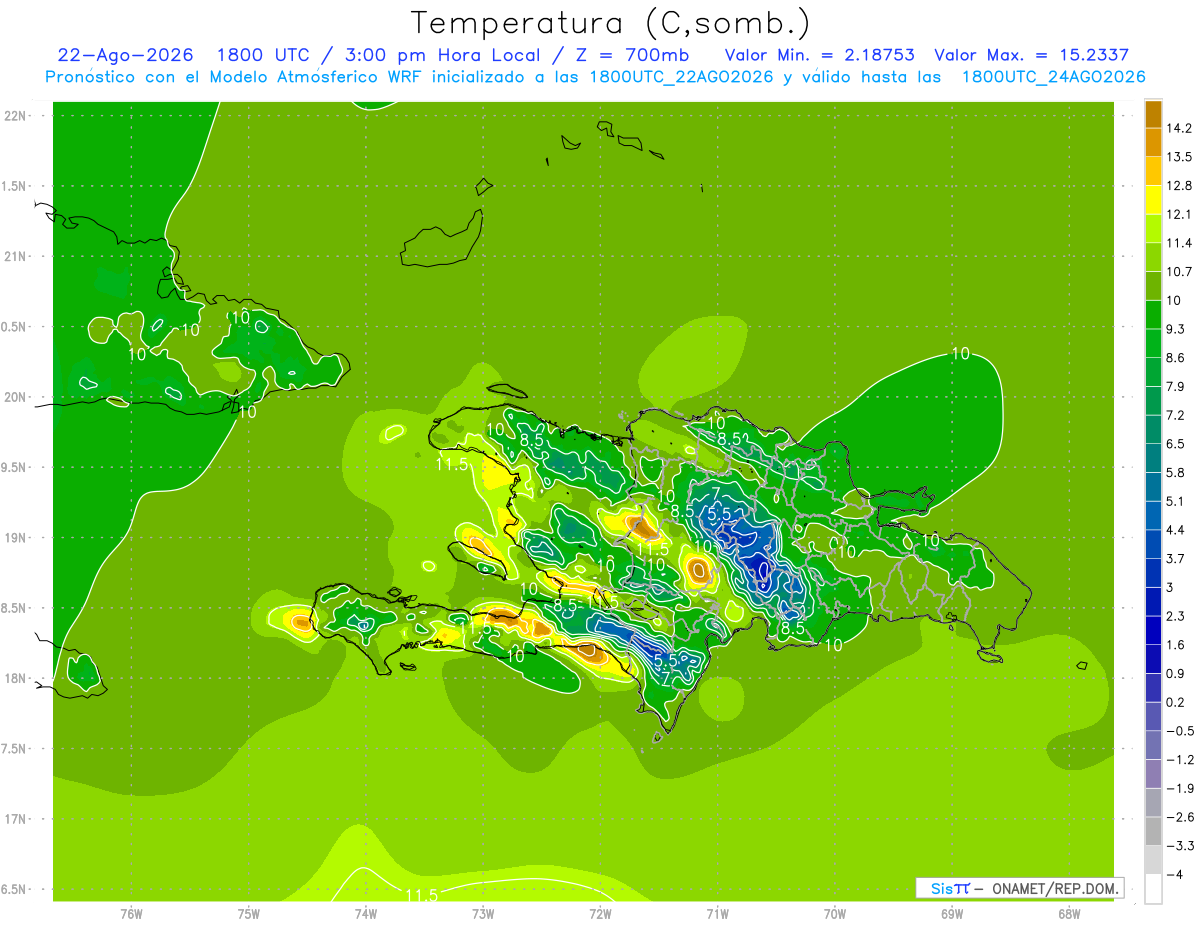Select the date text "22-Ago-2026"
The image size is (1200, 927).
(125, 55)
